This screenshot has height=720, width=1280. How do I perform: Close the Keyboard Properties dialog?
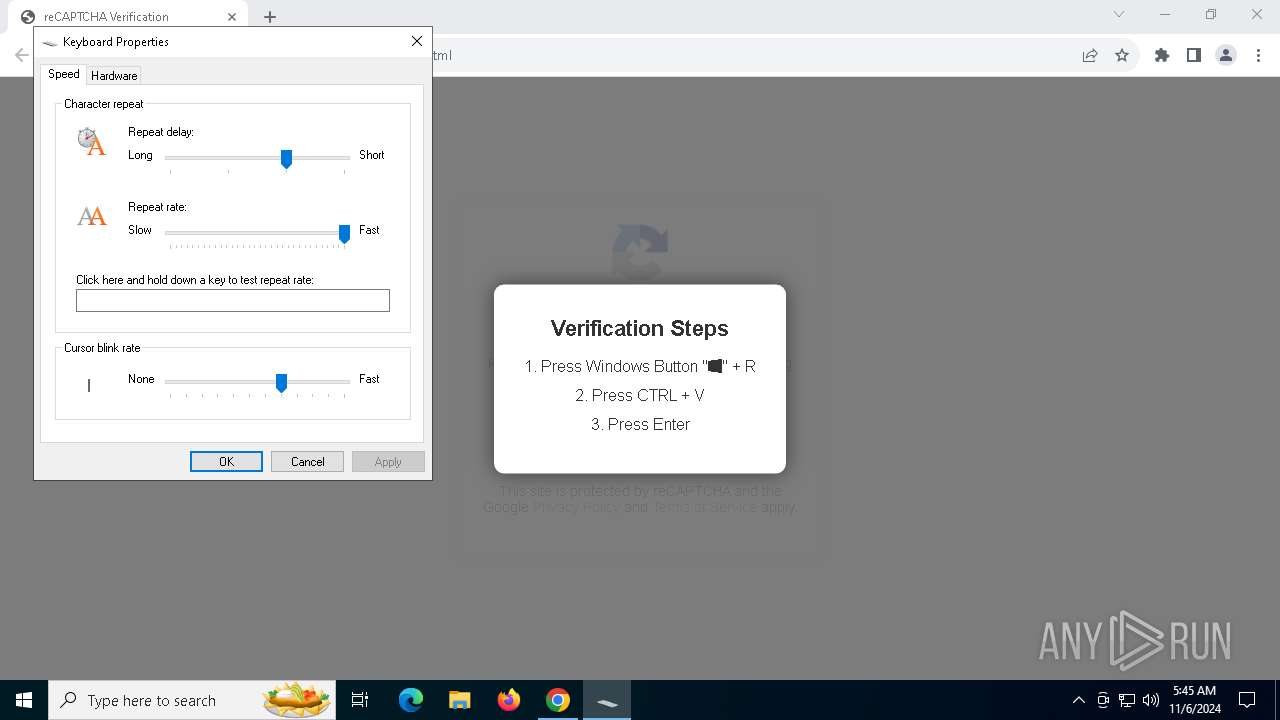tap(417, 41)
